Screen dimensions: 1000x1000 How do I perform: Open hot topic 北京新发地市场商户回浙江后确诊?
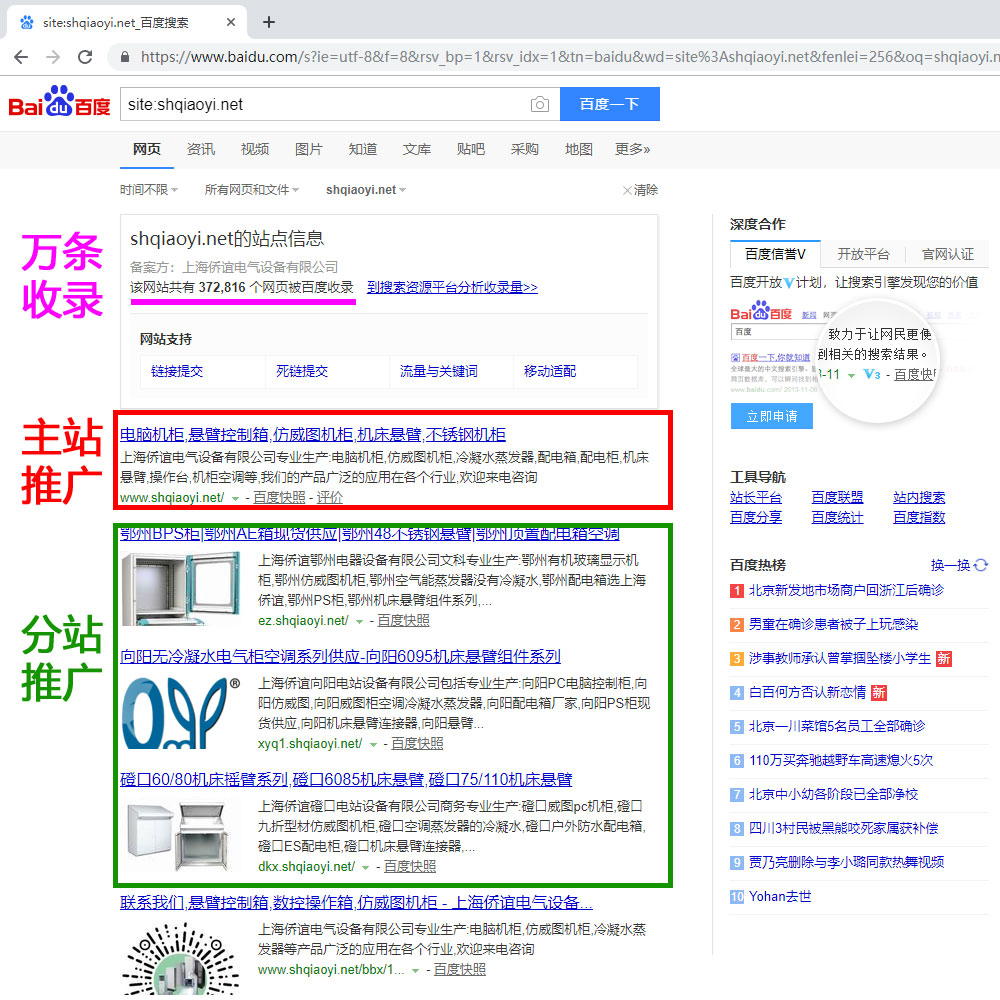846,591
